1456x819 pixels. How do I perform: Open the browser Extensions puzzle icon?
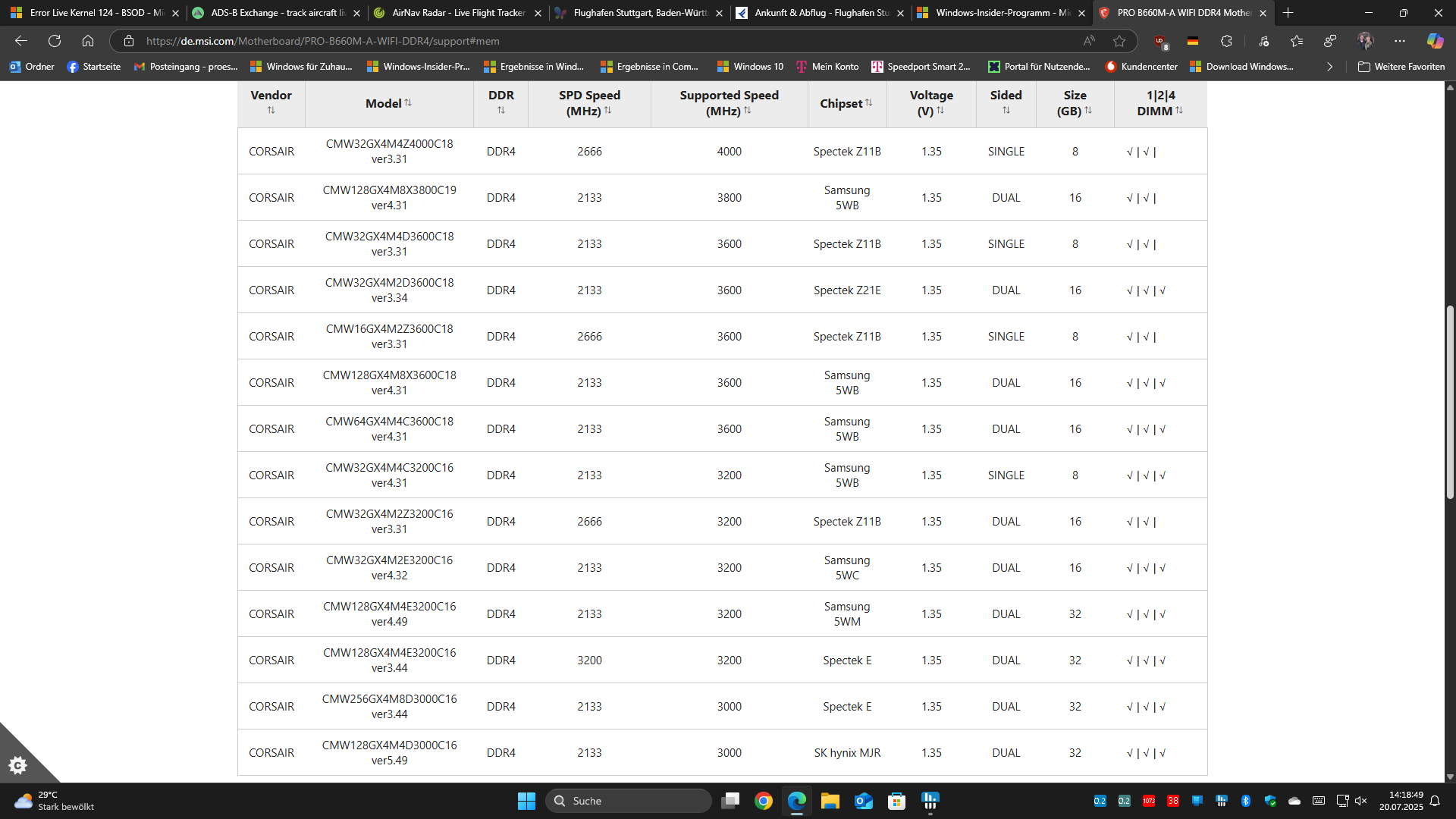tap(1226, 41)
